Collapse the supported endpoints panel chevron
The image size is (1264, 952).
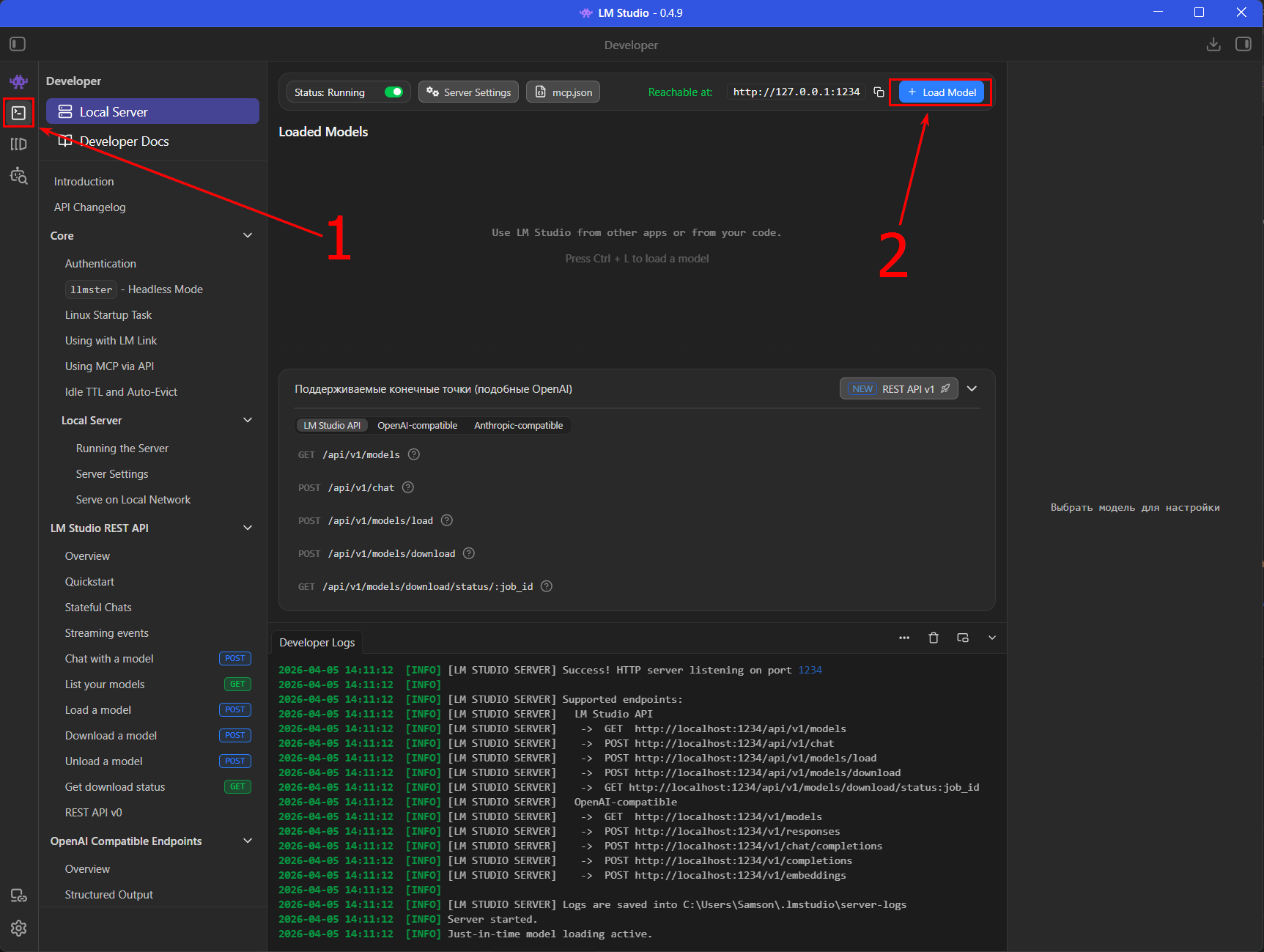(x=972, y=389)
